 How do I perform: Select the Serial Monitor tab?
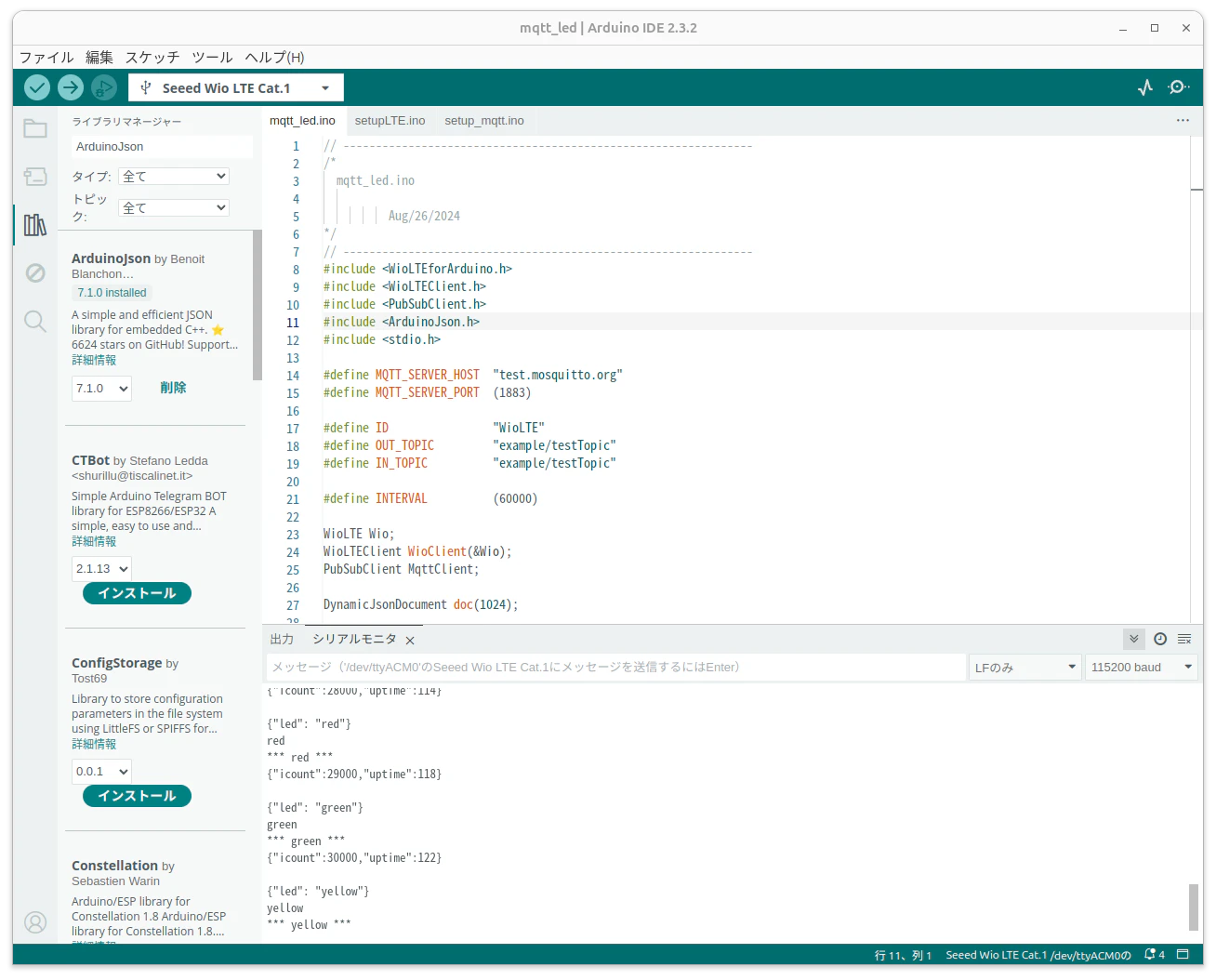(354, 640)
